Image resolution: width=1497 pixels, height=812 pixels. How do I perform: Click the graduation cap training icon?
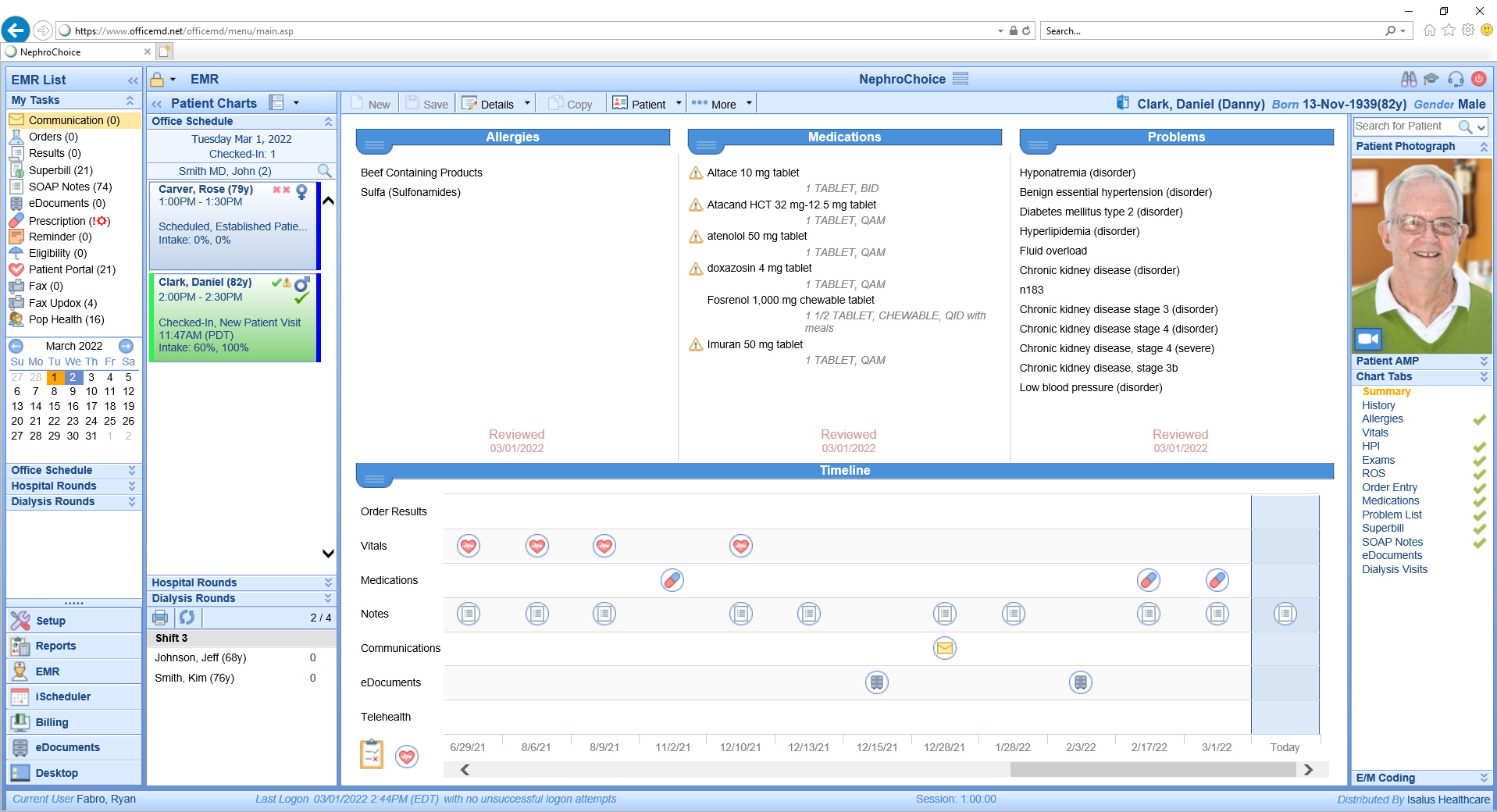pos(1431,79)
